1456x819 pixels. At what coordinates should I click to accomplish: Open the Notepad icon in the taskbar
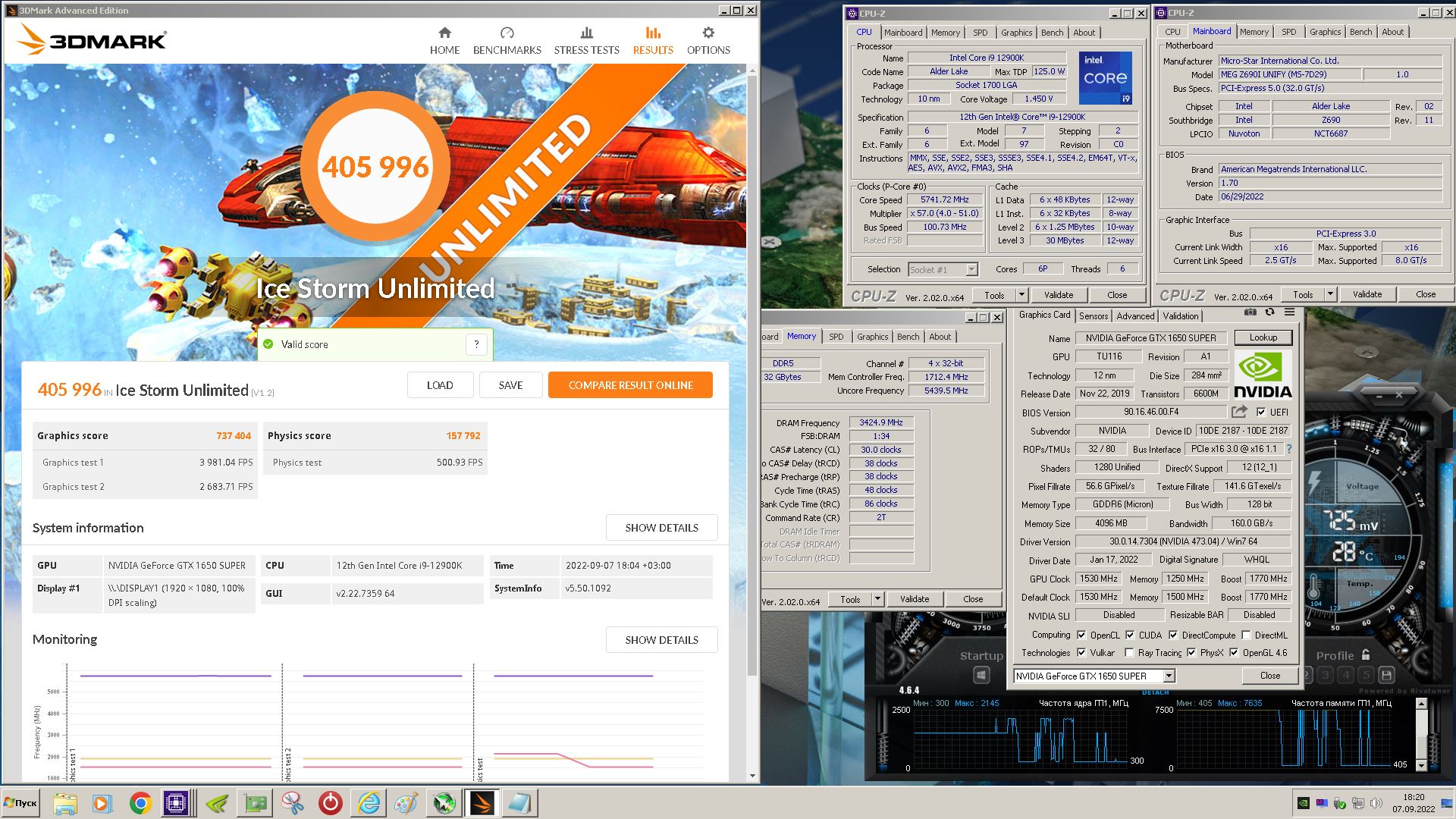pos(520,803)
